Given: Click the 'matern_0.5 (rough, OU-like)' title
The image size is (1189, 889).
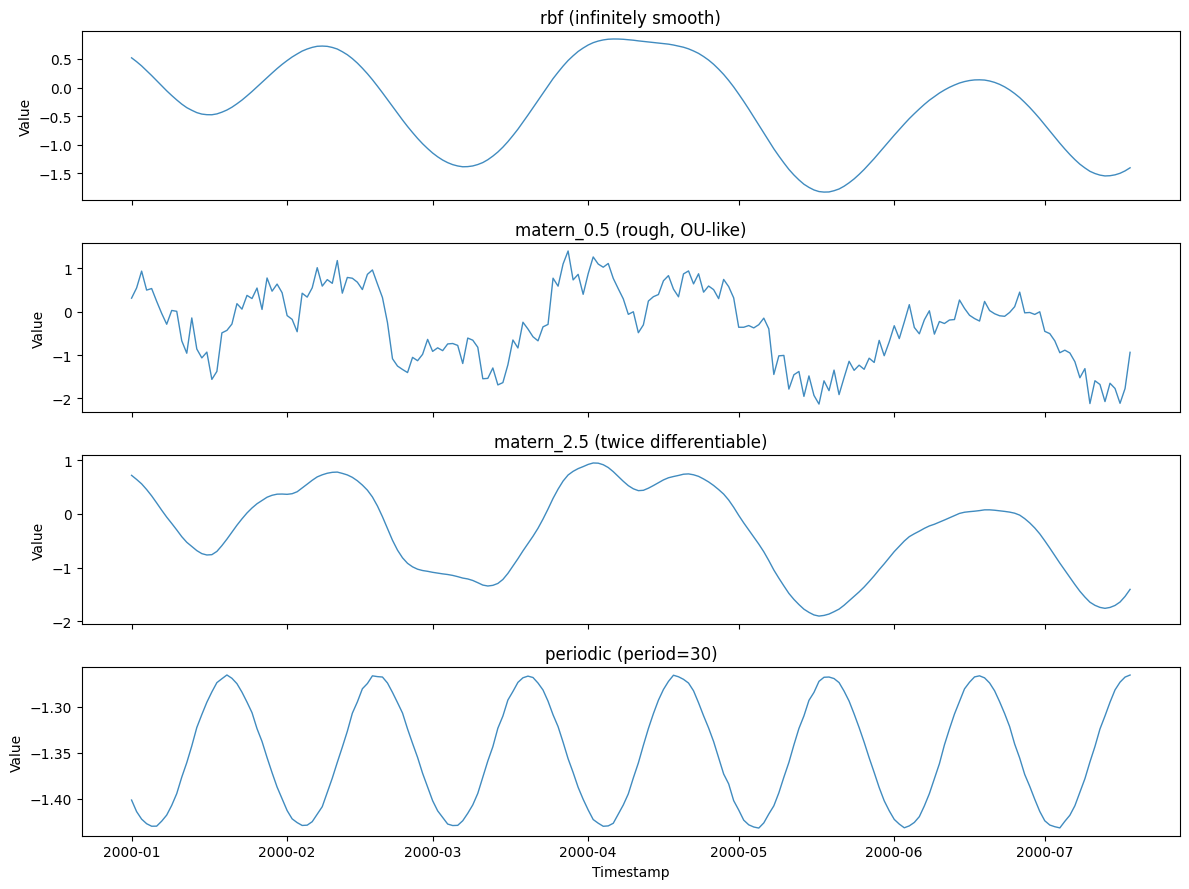Looking at the screenshot, I should click(x=630, y=230).
